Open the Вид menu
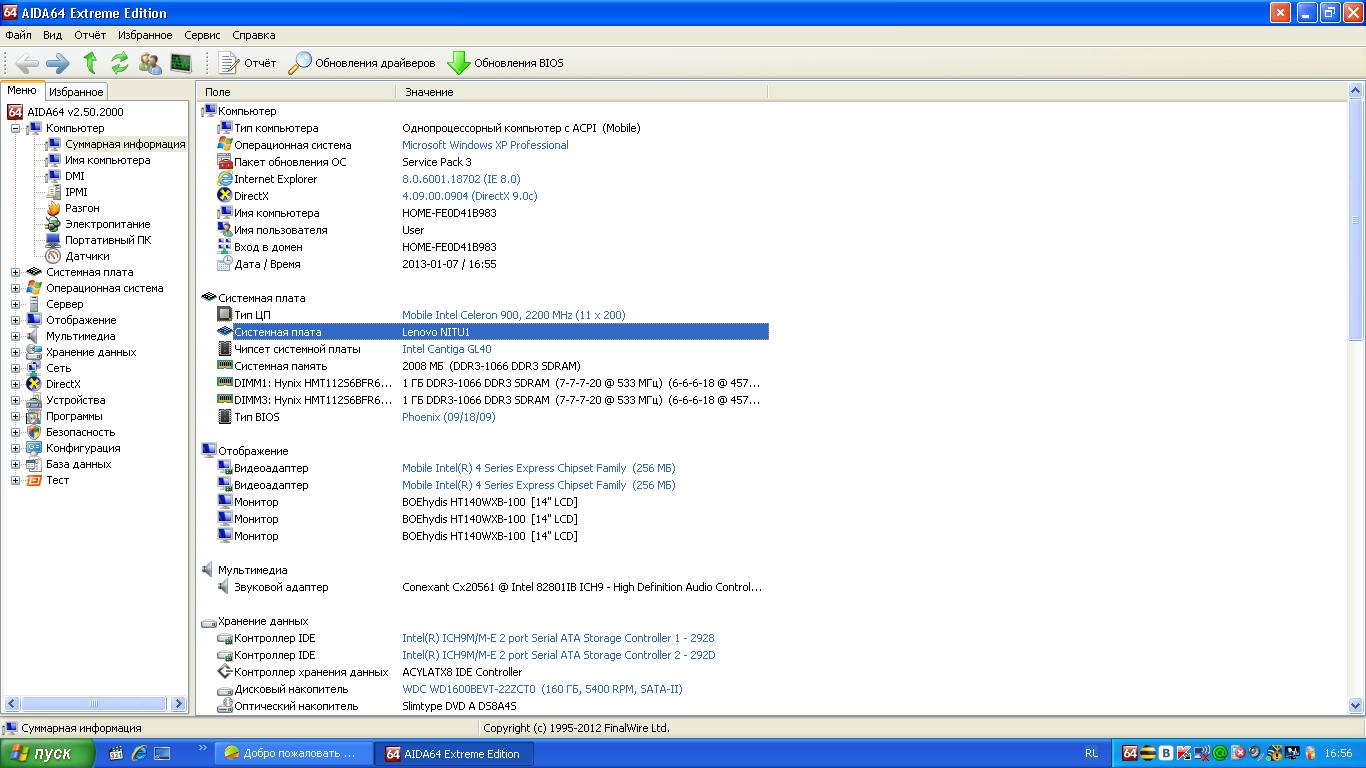 point(52,35)
